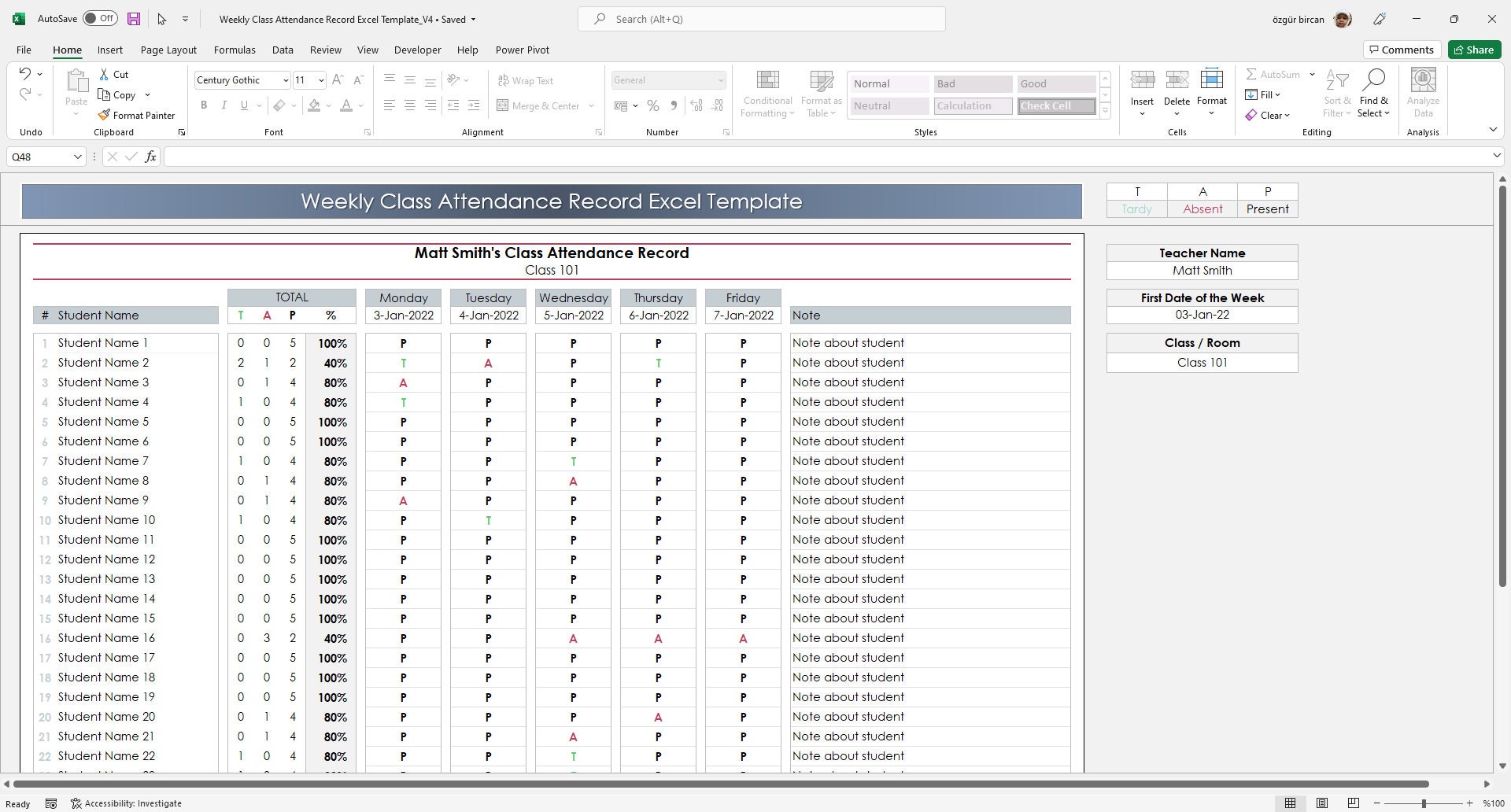Click the AutoSum icon

coord(1273,74)
